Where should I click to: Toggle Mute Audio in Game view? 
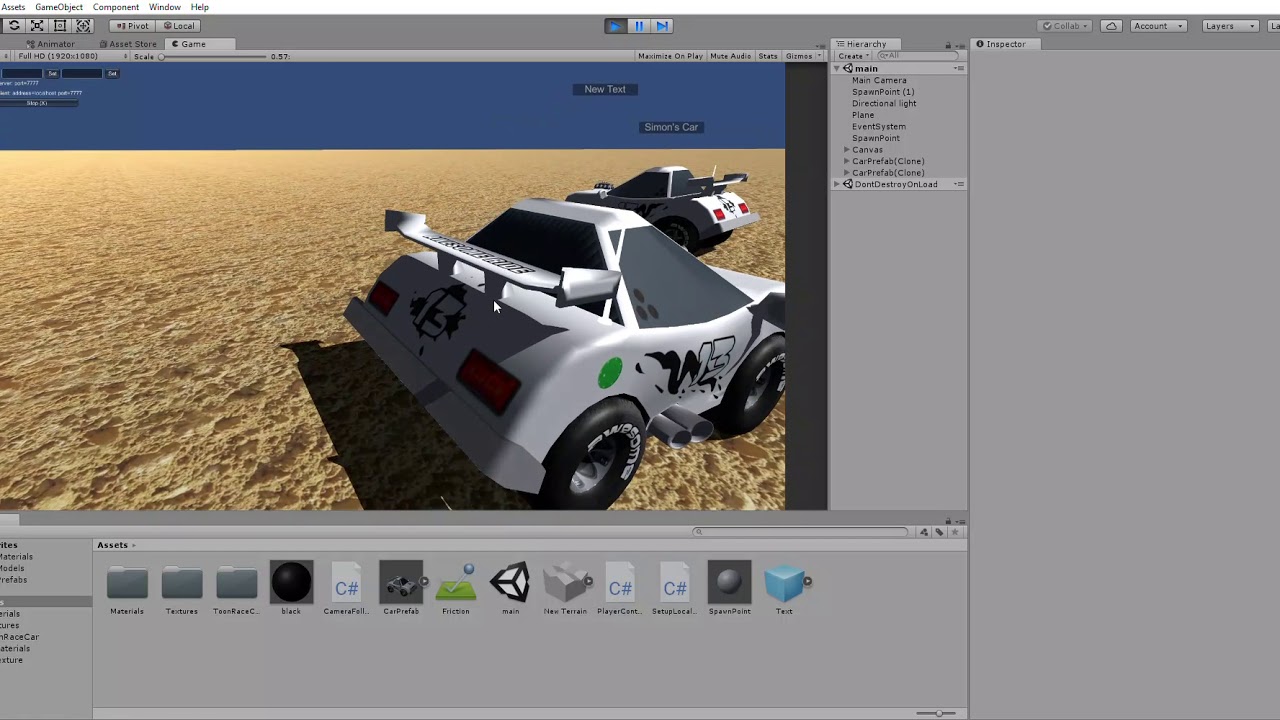click(x=730, y=56)
